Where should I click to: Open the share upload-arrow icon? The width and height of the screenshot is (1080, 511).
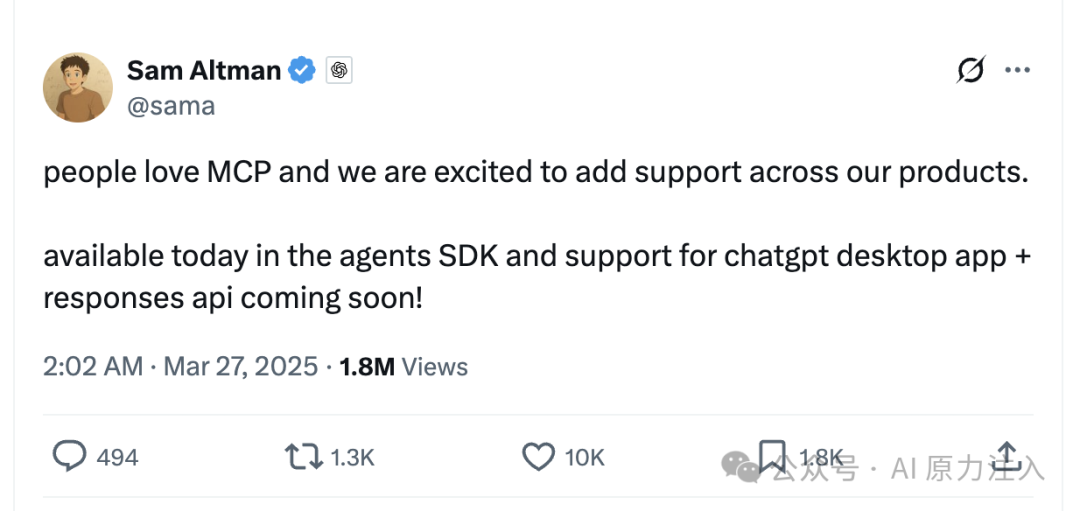[1007, 454]
